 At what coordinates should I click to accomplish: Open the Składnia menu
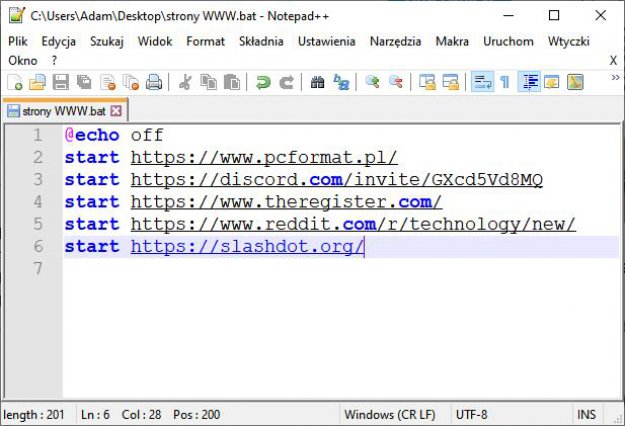(x=261, y=41)
